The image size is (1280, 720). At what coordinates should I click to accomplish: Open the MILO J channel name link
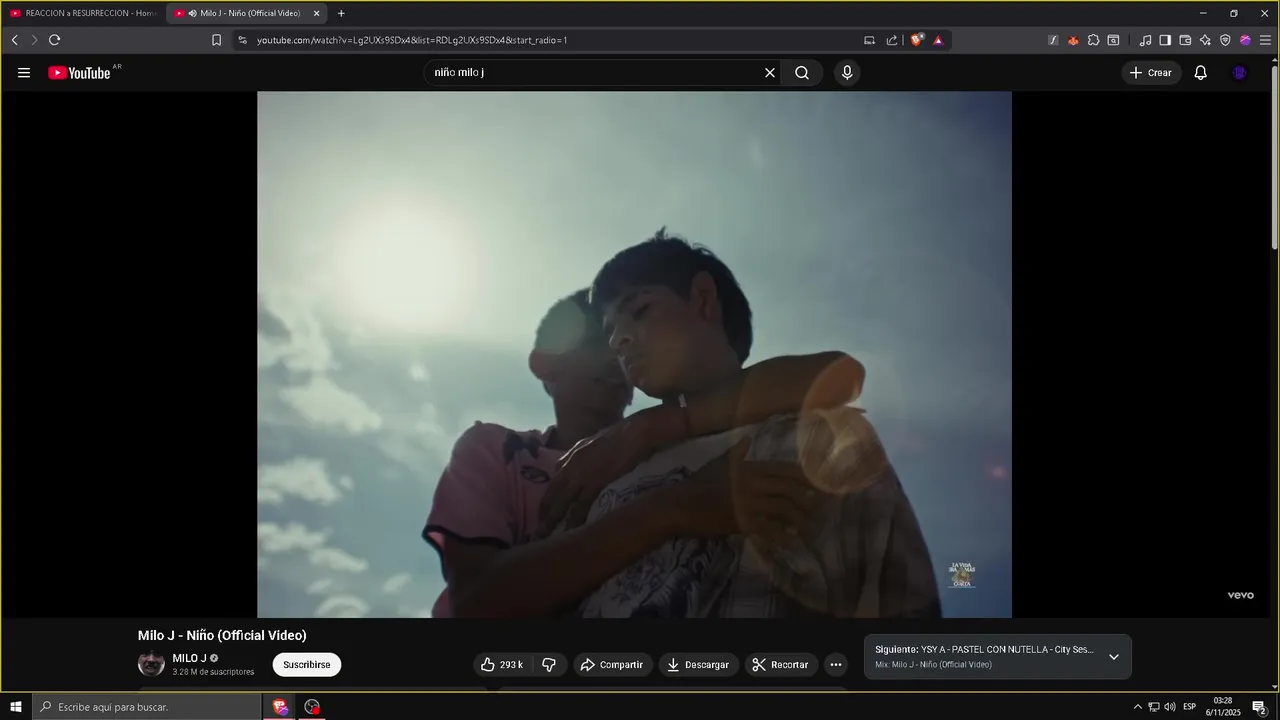pyautogui.click(x=189, y=658)
